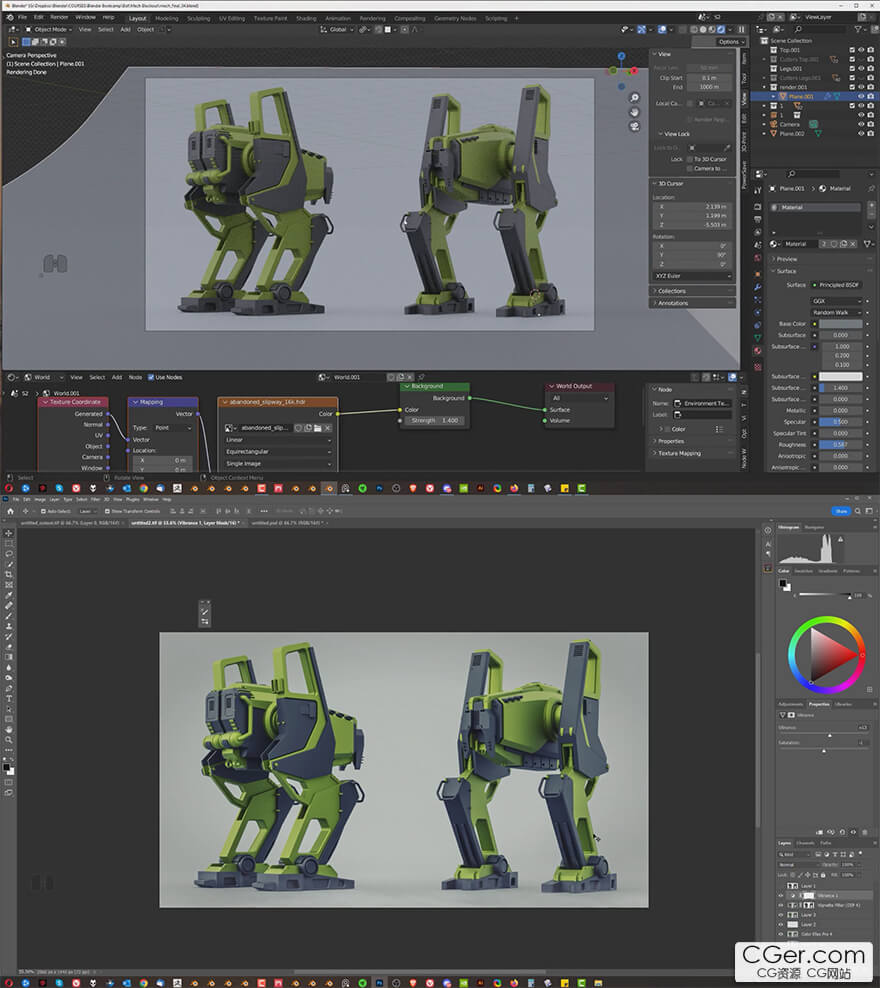
Task: Toggle Blender camera view gizmo icon
Action: pyautogui.click(x=634, y=127)
